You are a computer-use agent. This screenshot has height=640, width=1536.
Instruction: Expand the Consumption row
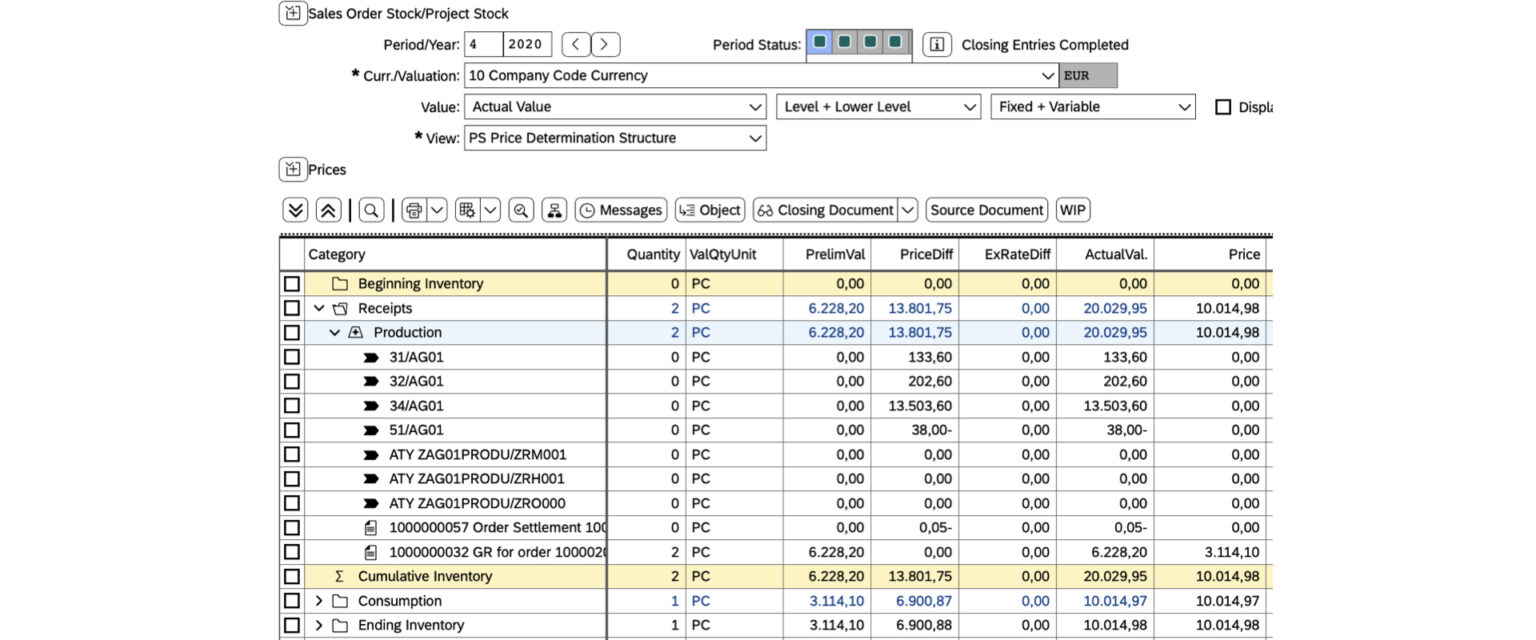click(318, 600)
